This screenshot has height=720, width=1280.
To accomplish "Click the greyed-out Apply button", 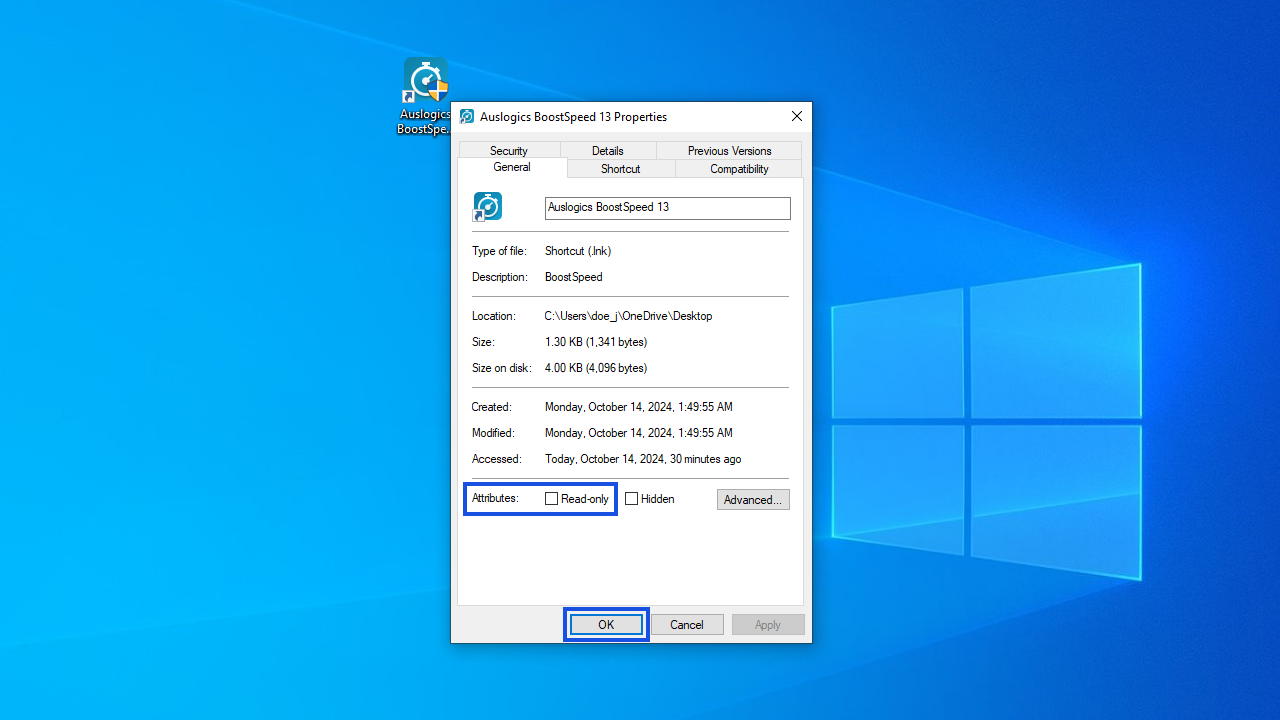I will click(x=768, y=624).
